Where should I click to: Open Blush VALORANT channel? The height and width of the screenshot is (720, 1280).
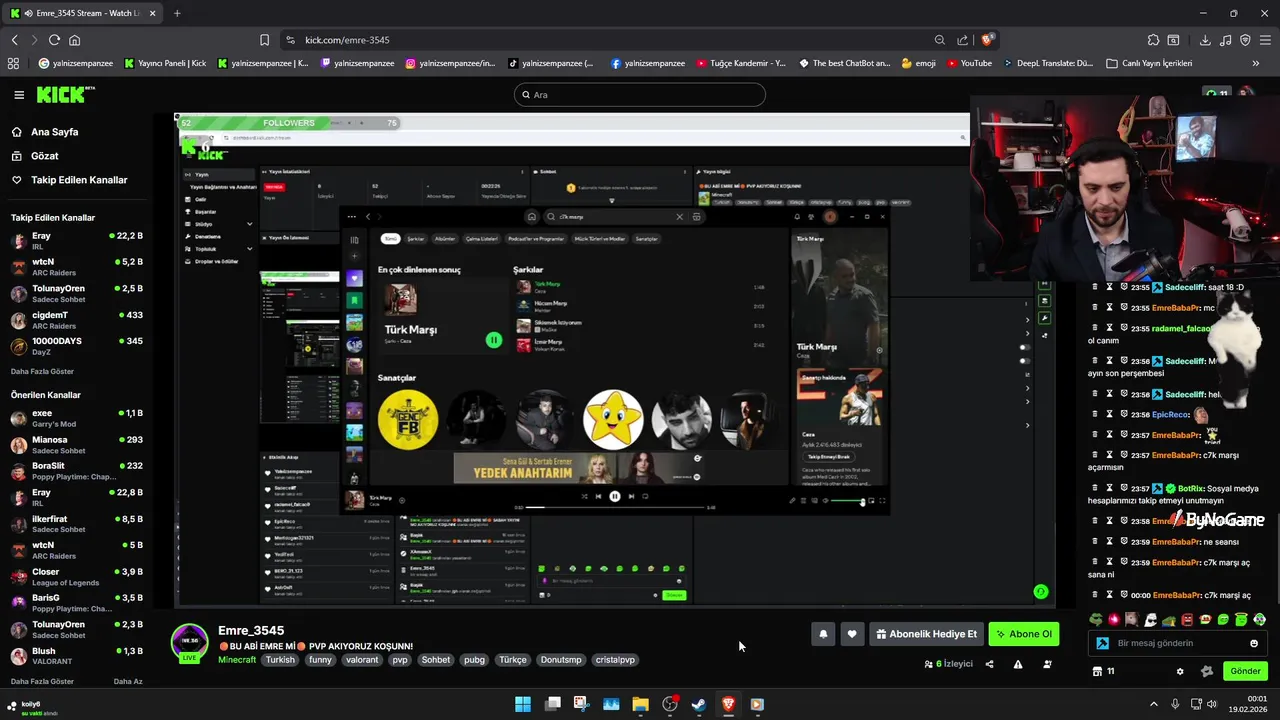click(x=77, y=656)
